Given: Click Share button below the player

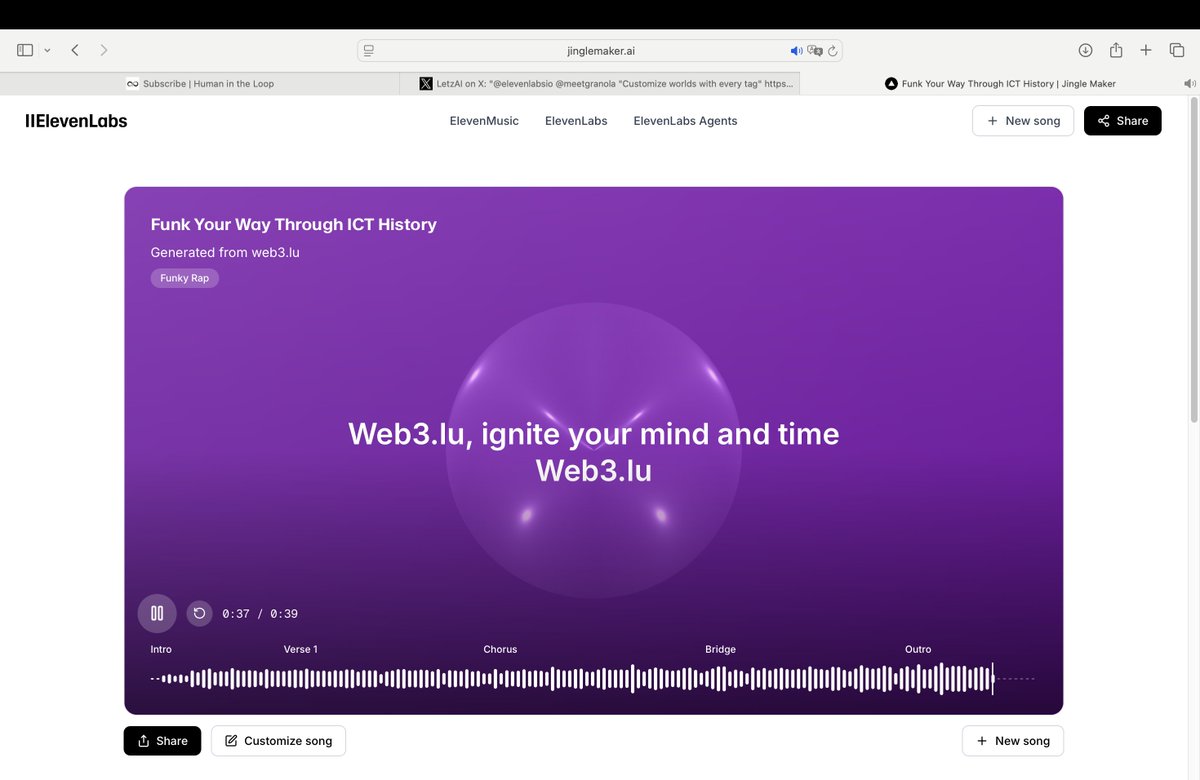Looking at the screenshot, I should point(162,741).
